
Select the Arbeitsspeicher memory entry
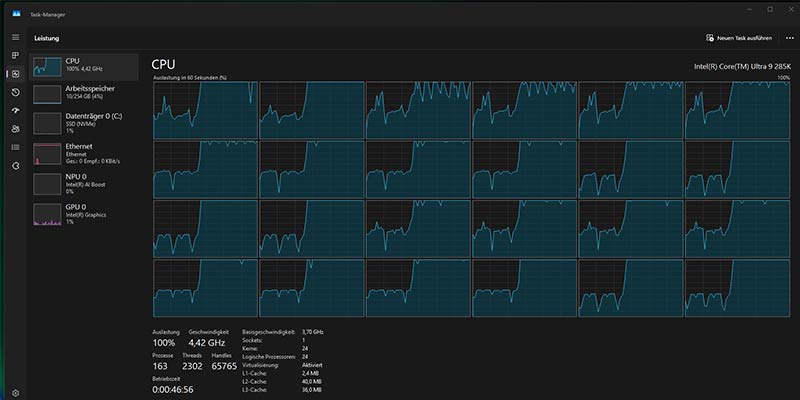click(84, 94)
